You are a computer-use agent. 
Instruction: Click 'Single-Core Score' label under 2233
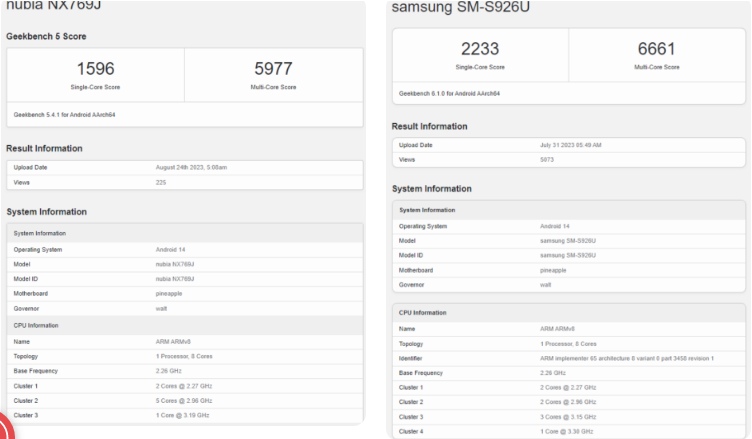pos(480,67)
